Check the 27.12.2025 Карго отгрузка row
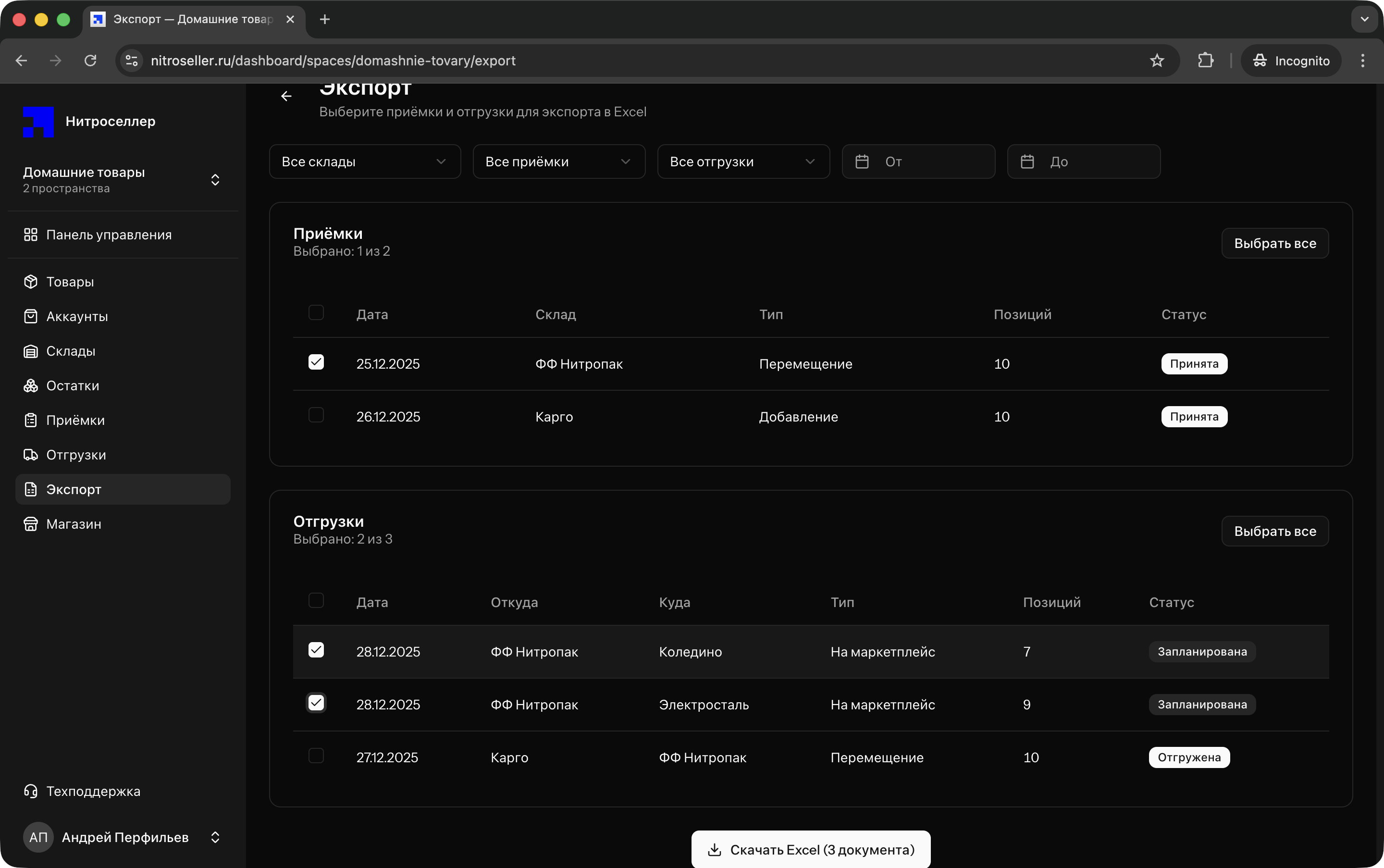1384x868 pixels. pos(316,756)
